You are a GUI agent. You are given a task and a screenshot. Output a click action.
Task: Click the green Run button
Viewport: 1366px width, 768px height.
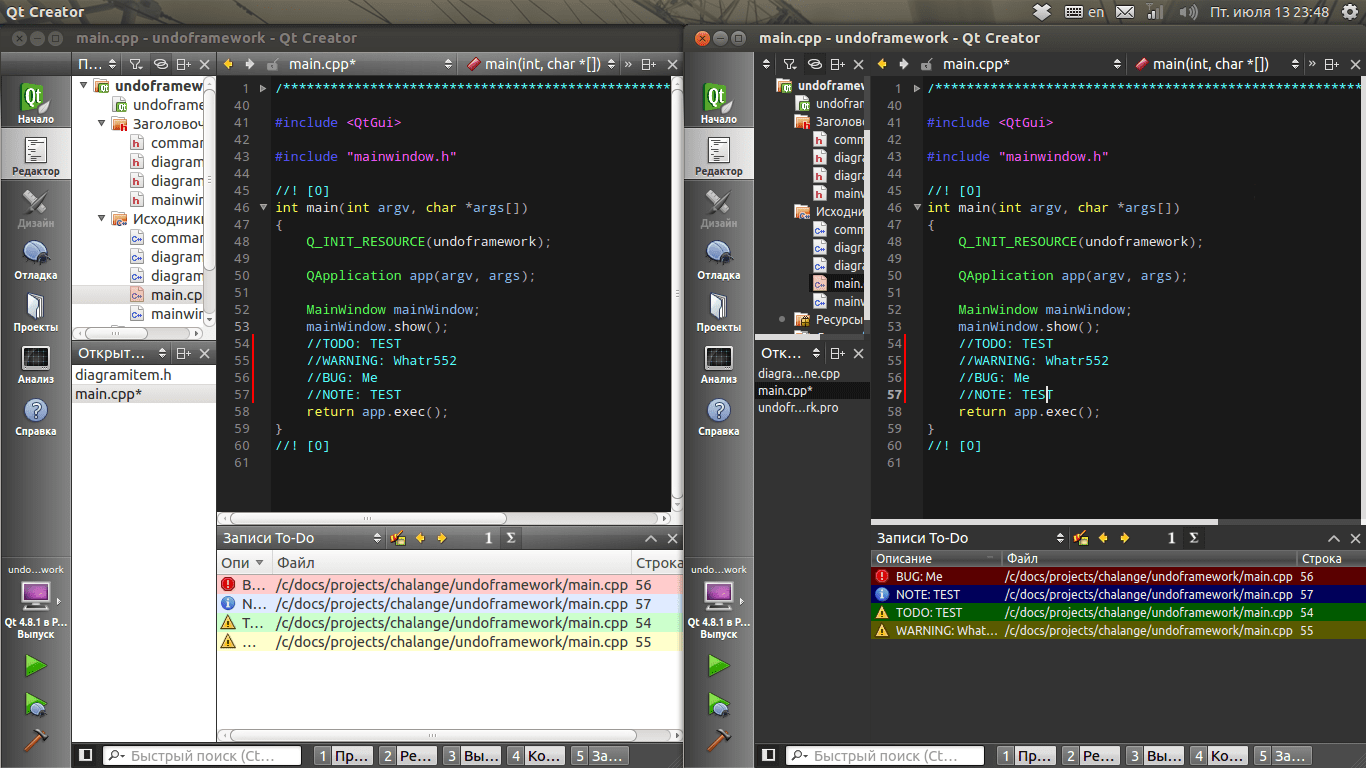(x=36, y=665)
